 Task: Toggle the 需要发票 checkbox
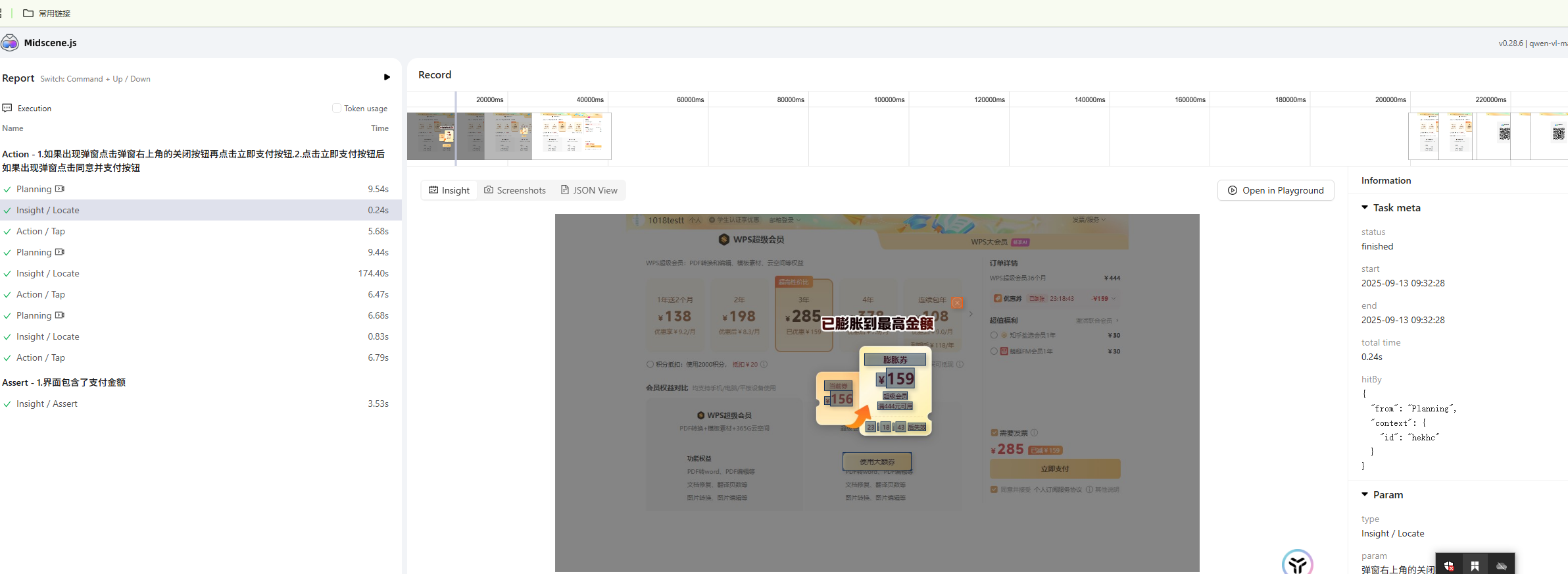click(x=994, y=432)
